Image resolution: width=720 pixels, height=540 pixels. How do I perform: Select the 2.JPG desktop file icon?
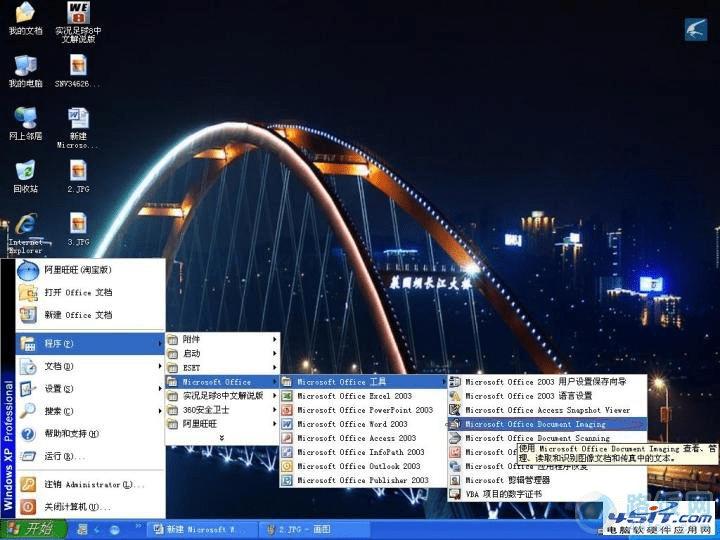click(x=78, y=171)
